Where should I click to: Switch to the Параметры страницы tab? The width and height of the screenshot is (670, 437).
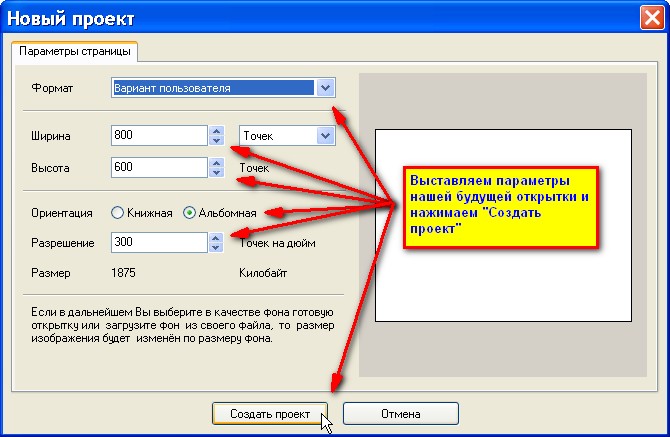tap(75, 52)
